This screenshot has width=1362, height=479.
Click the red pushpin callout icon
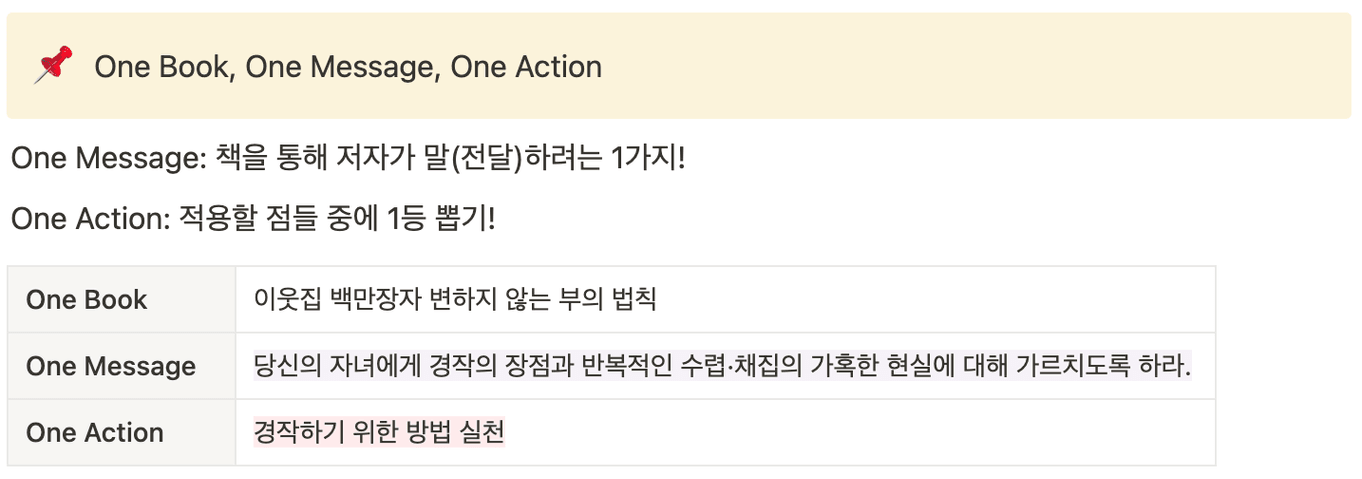(54, 66)
